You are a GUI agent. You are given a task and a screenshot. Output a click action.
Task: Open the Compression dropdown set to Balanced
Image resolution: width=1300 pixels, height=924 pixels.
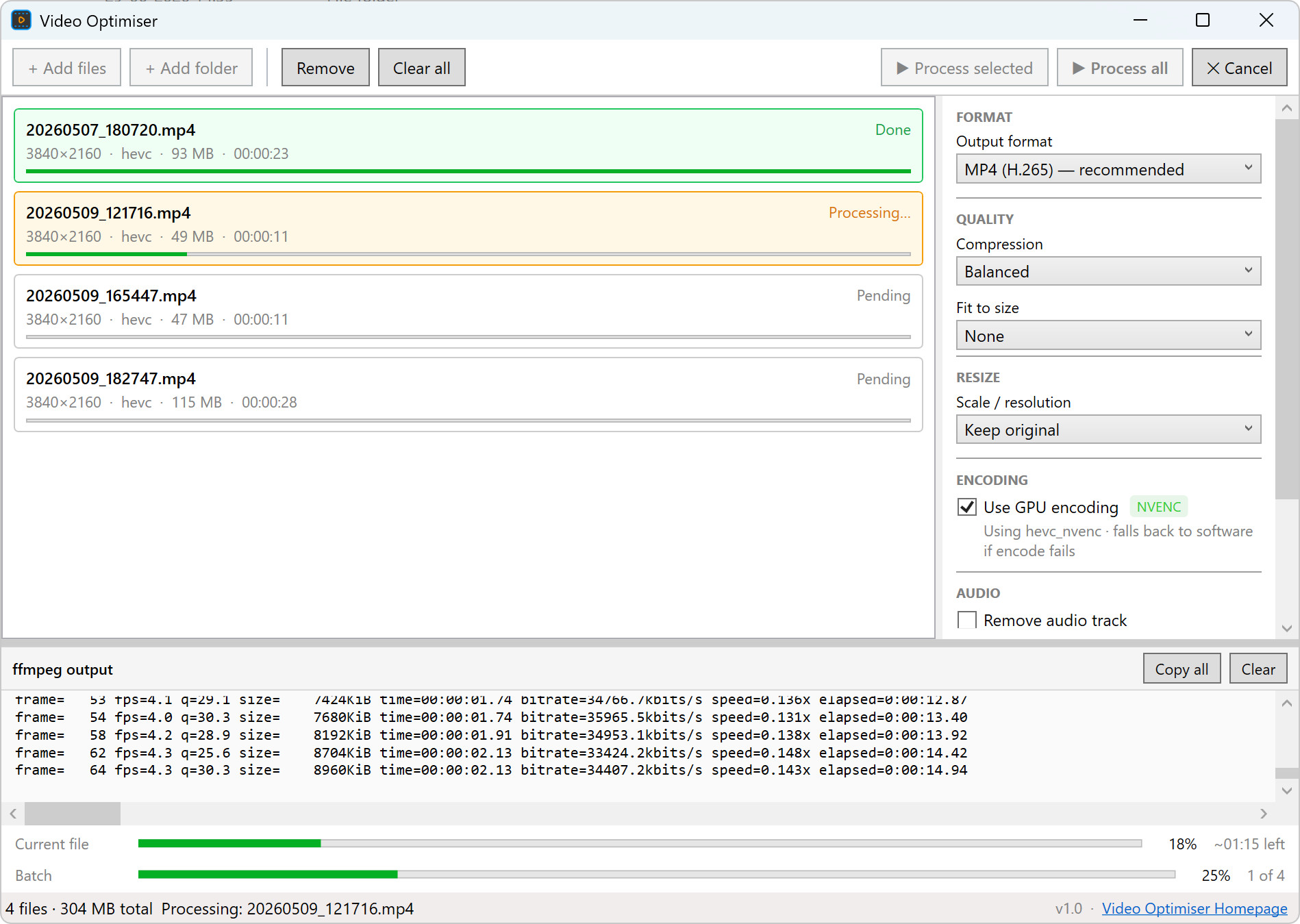click(x=1108, y=271)
